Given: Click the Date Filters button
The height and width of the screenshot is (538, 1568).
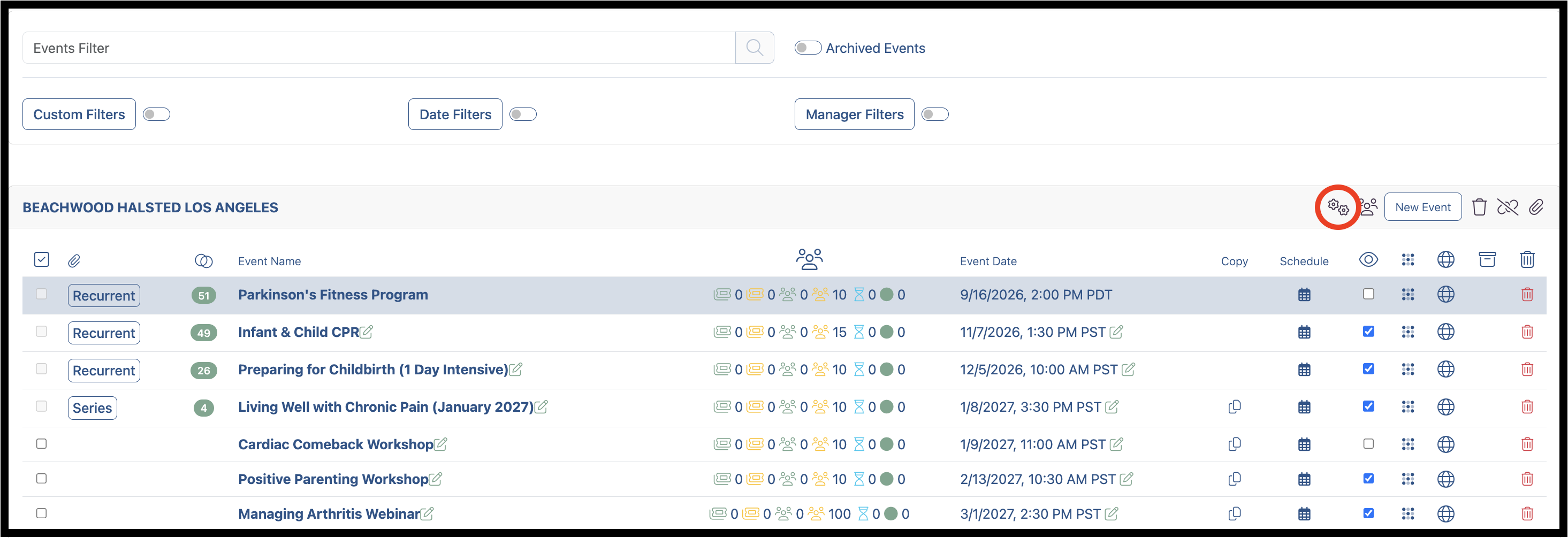Looking at the screenshot, I should [x=455, y=114].
